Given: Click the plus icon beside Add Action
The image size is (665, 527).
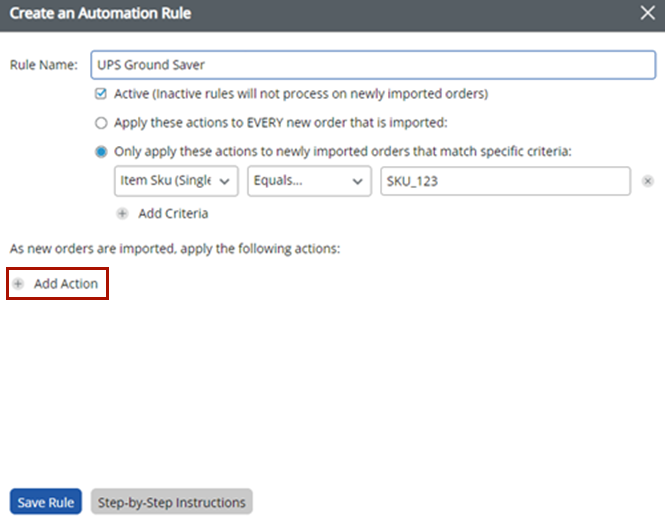Looking at the screenshot, I should click(x=19, y=284).
